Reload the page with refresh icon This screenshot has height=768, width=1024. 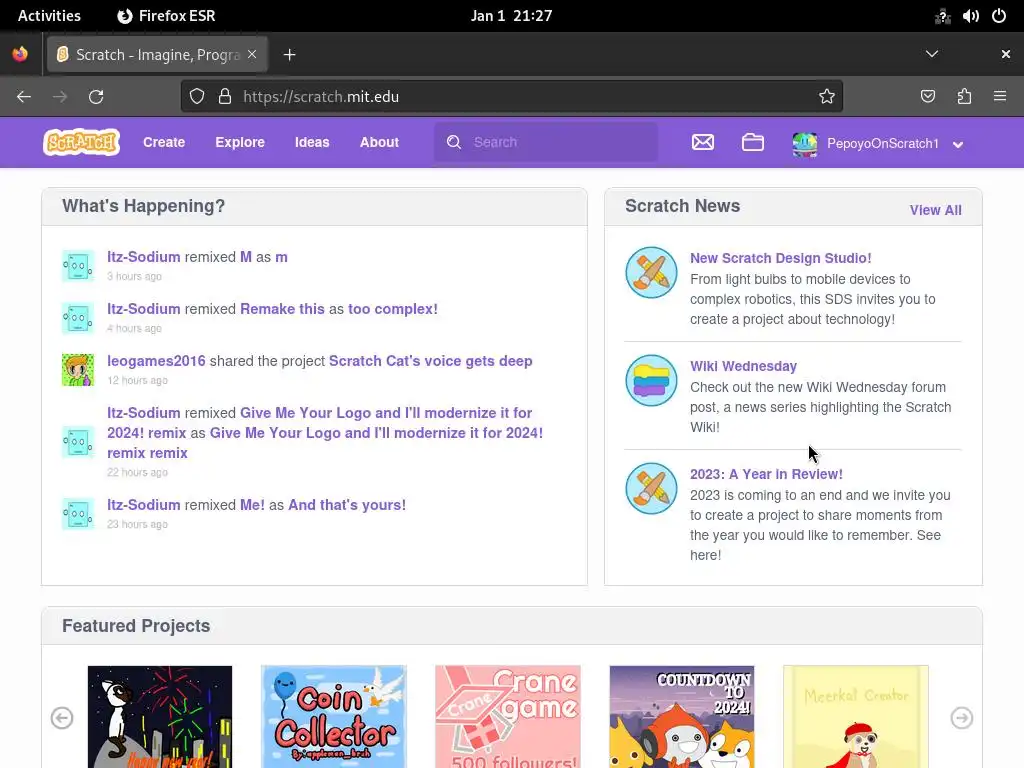point(96,97)
